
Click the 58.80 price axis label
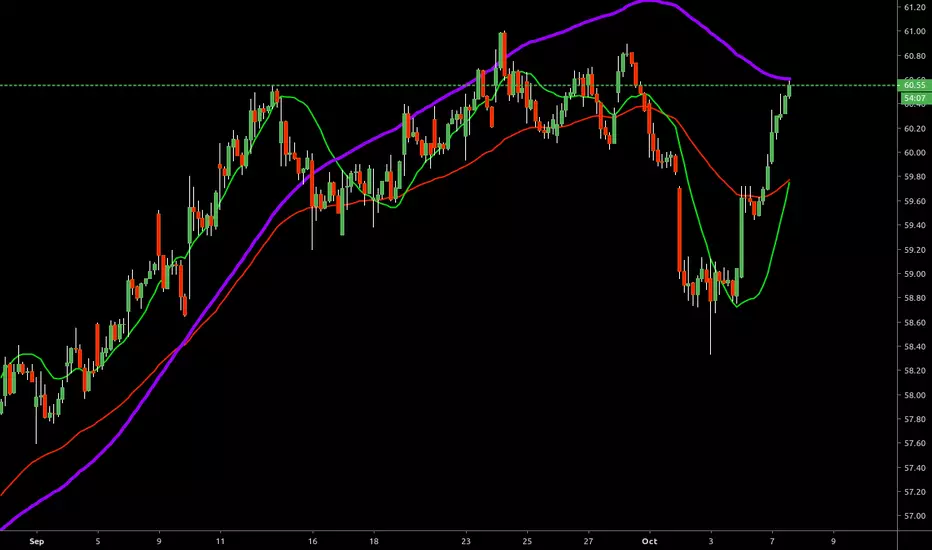click(914, 298)
